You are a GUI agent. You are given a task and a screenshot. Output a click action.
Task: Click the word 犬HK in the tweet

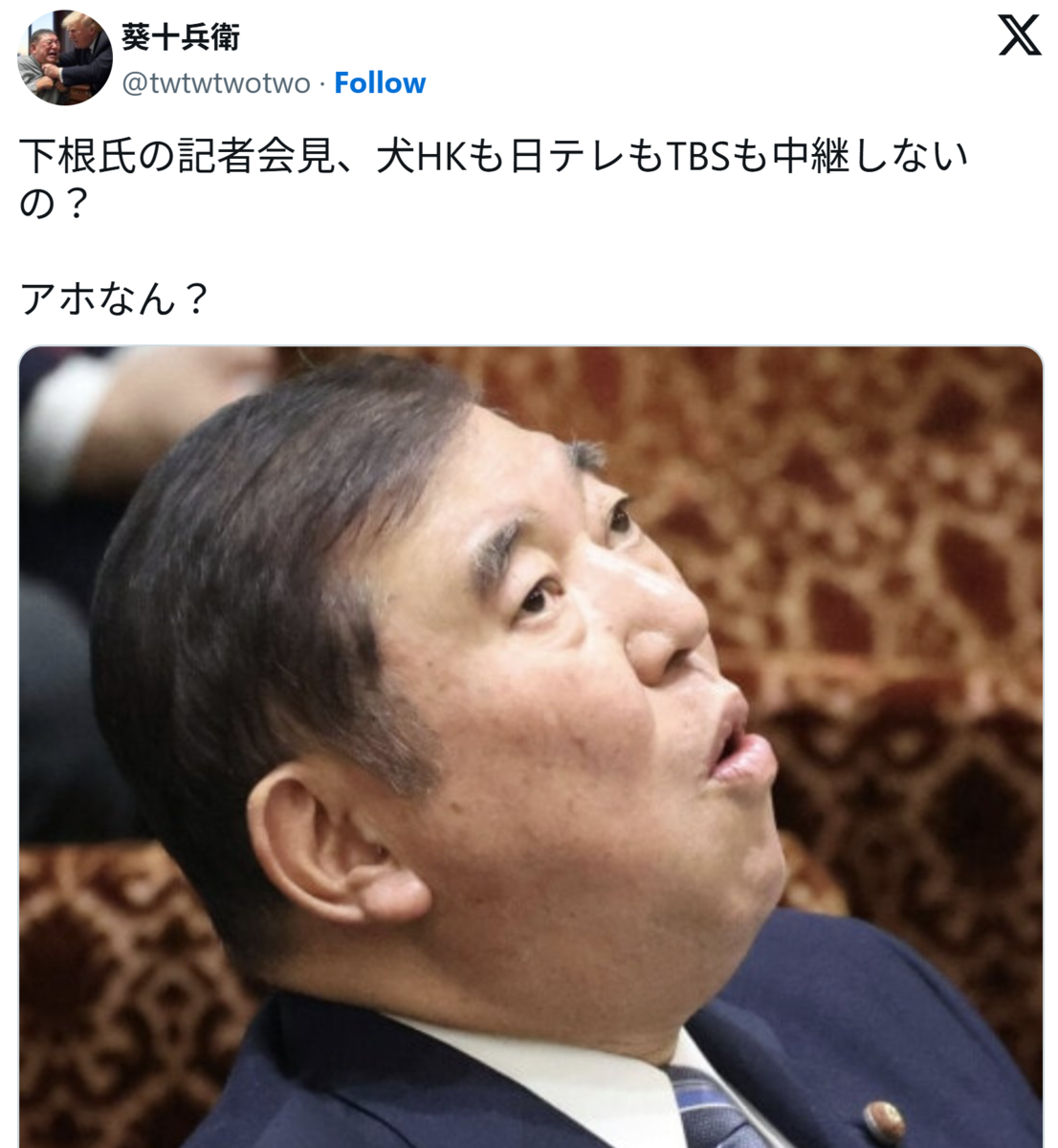[419, 158]
